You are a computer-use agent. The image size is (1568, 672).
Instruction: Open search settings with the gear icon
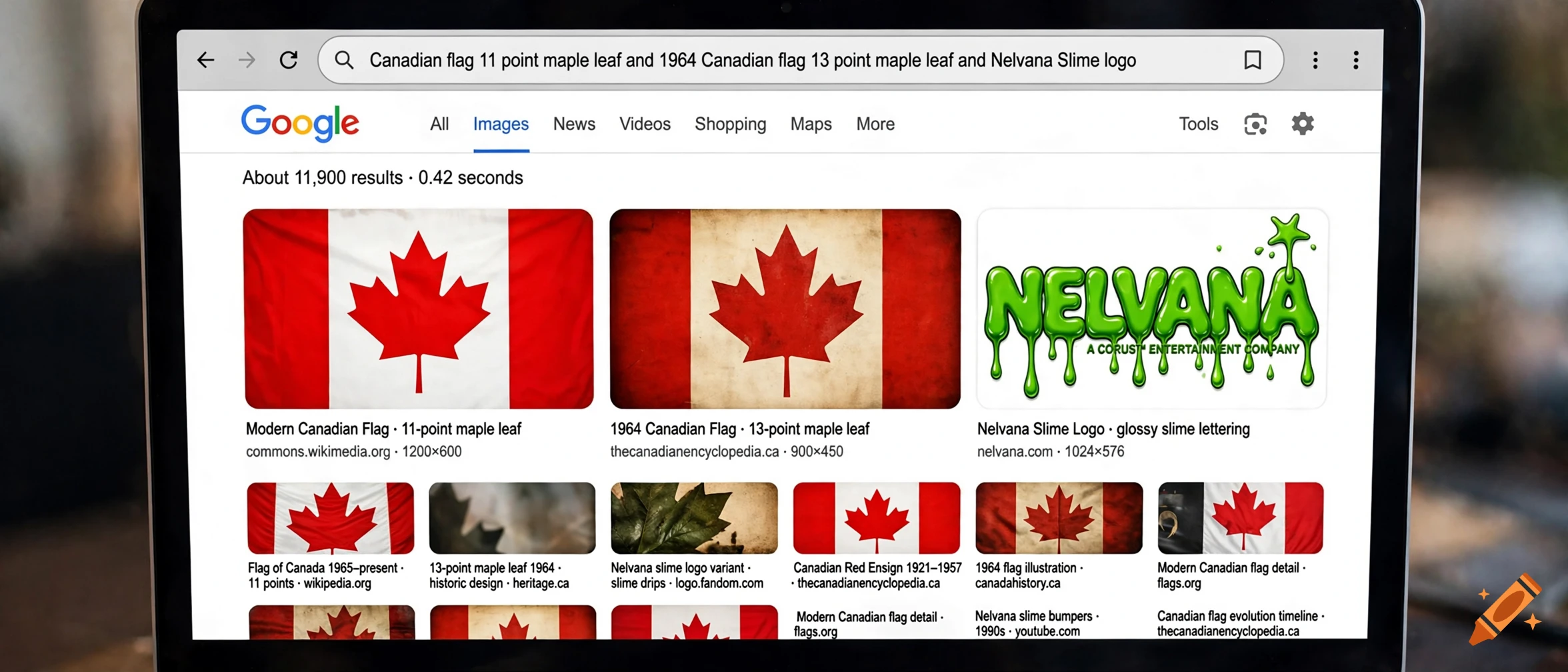point(1303,123)
